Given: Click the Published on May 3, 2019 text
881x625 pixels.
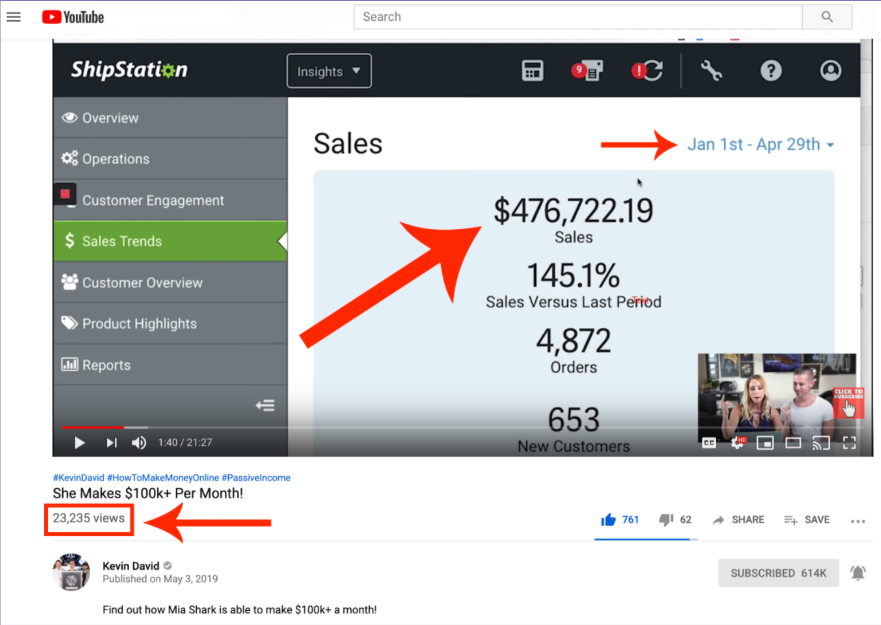Looking at the screenshot, I should pos(160,579).
